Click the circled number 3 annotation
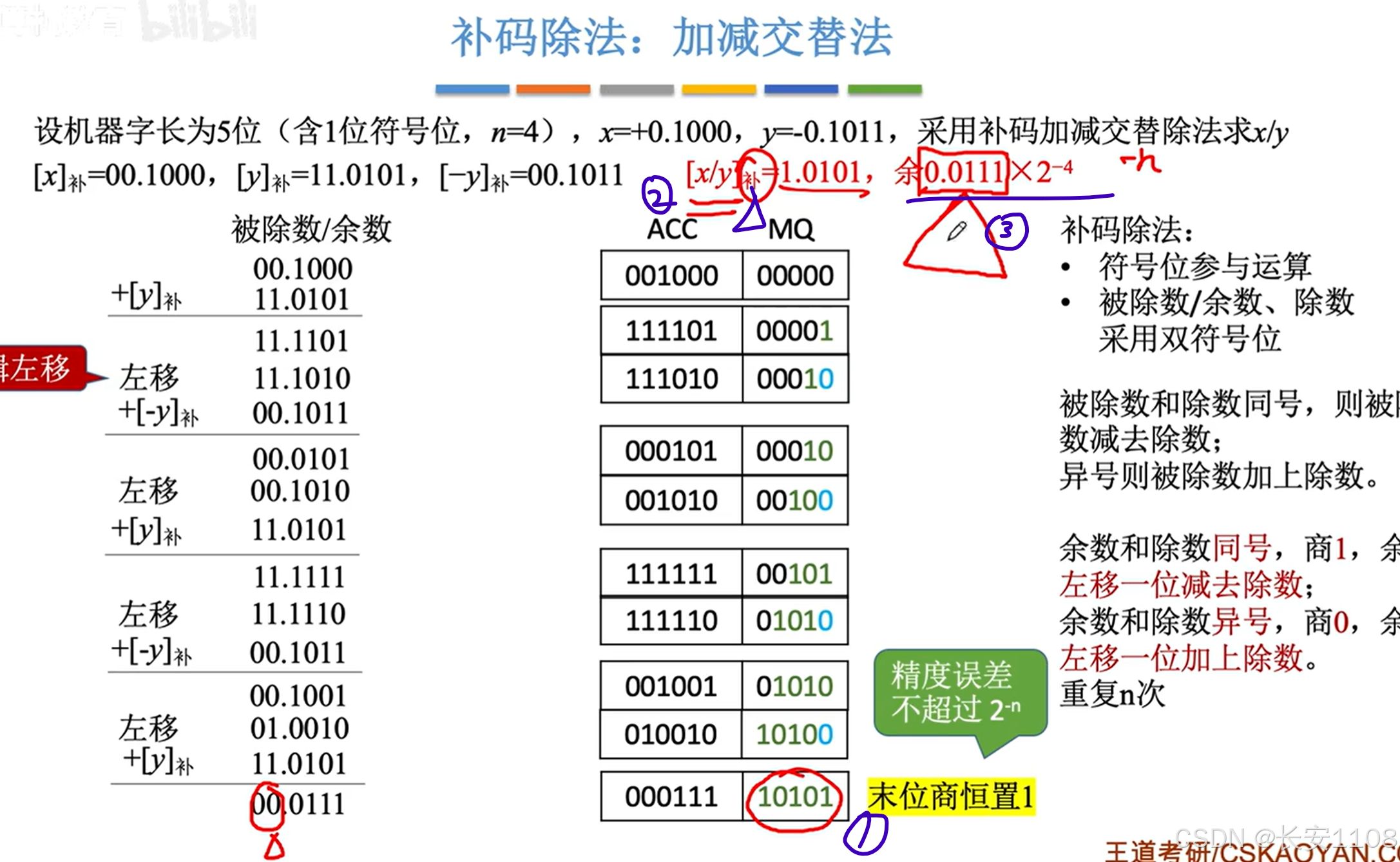The height and width of the screenshot is (862, 1400). 1006,231
